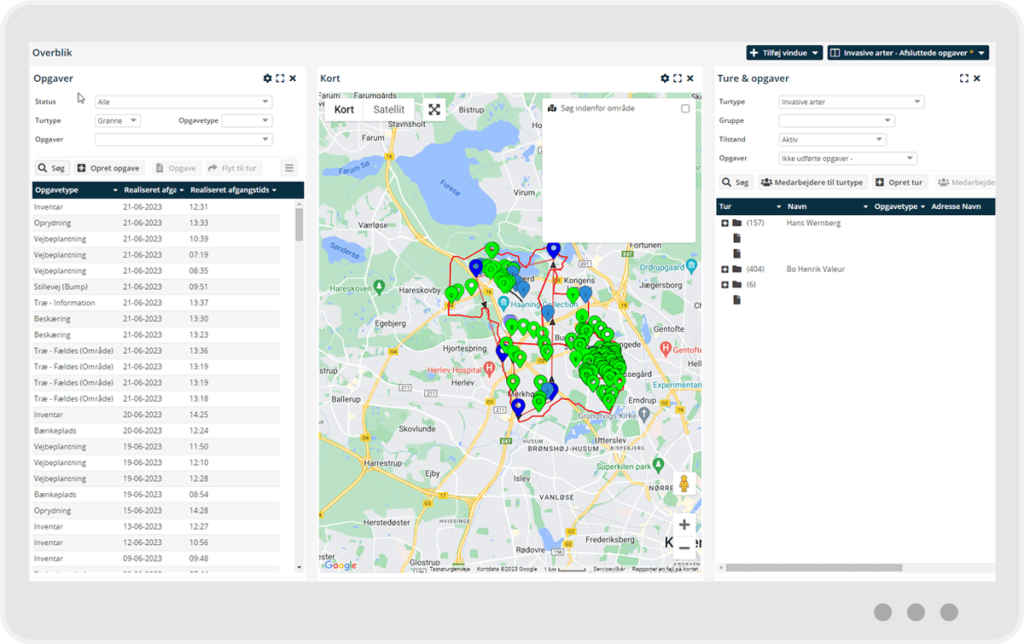The width and height of the screenshot is (1024, 644).
Task: Click the Grundtvigs Kirke map marker
Action: (644, 413)
